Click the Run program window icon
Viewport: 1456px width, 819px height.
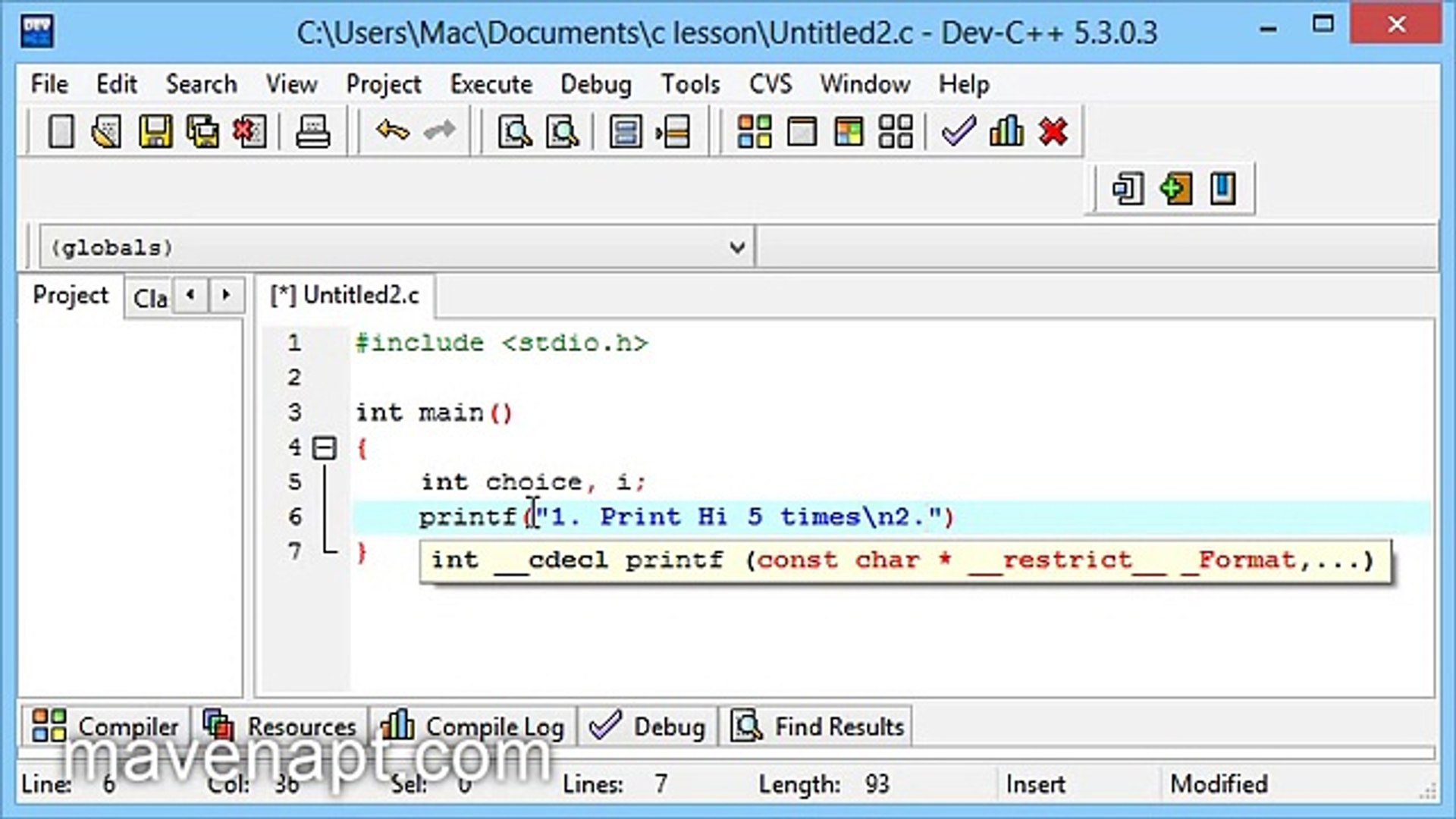pos(802,132)
